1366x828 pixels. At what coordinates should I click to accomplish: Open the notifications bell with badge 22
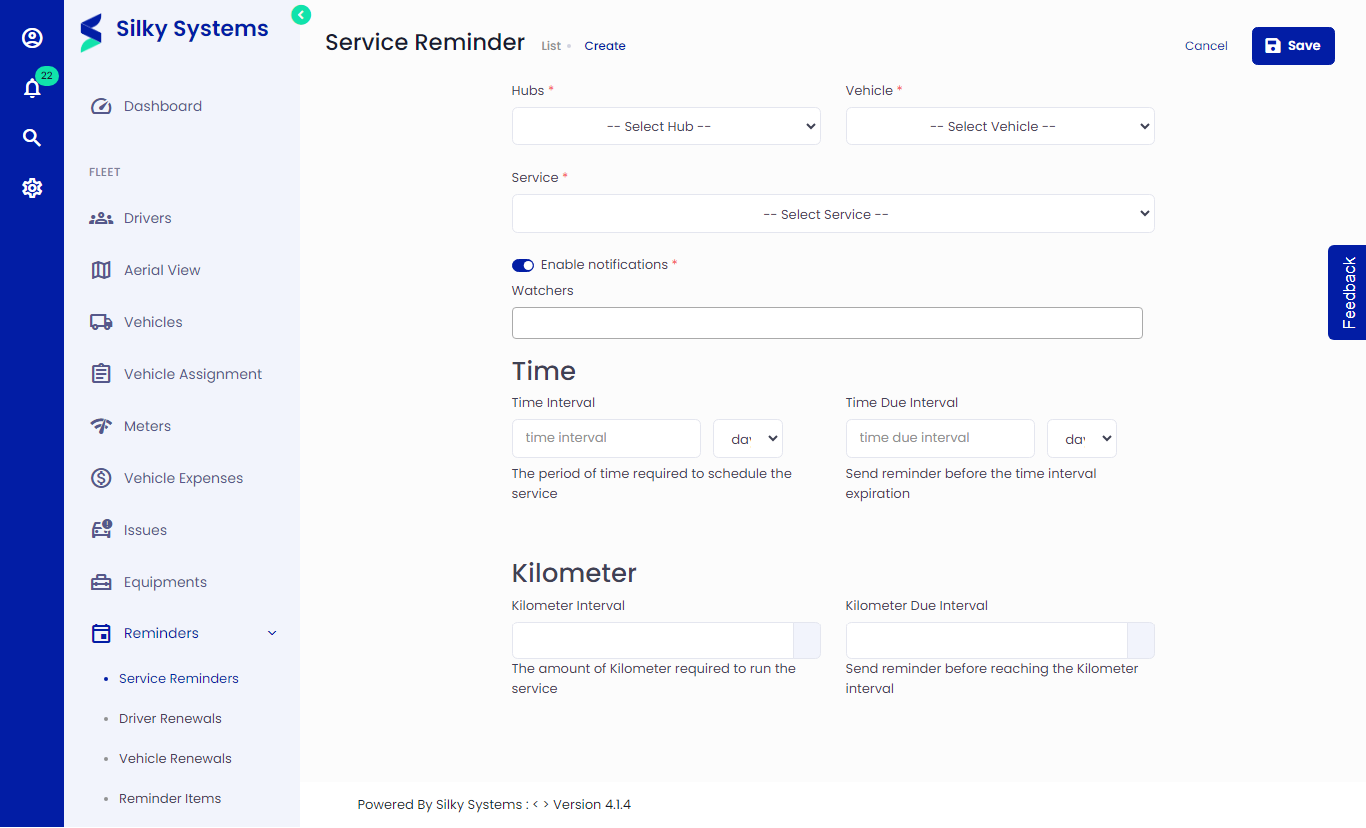pos(32,87)
